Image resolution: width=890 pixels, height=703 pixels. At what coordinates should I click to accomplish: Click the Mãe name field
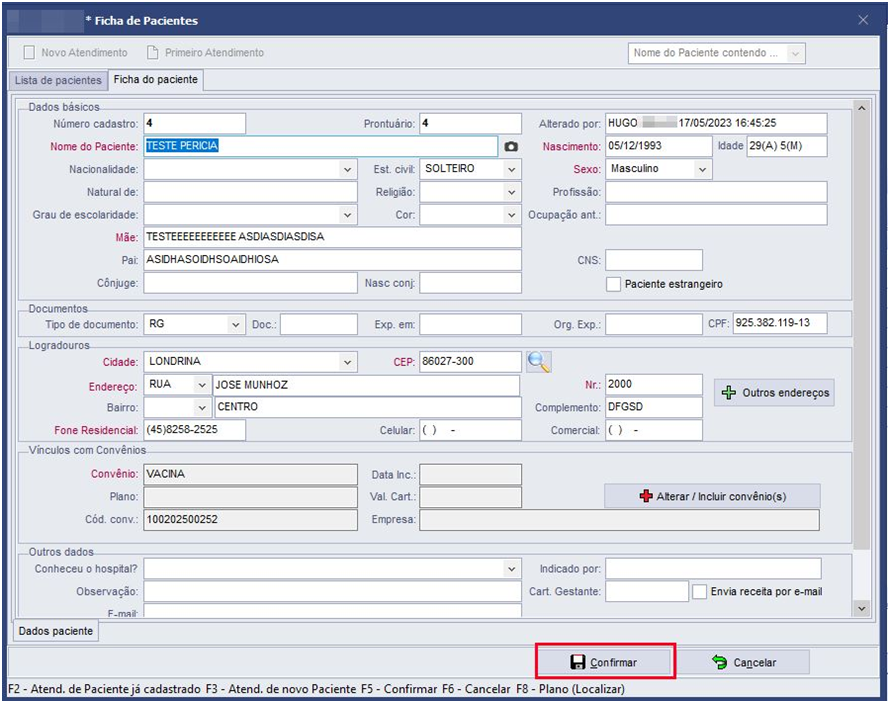[x=333, y=237]
